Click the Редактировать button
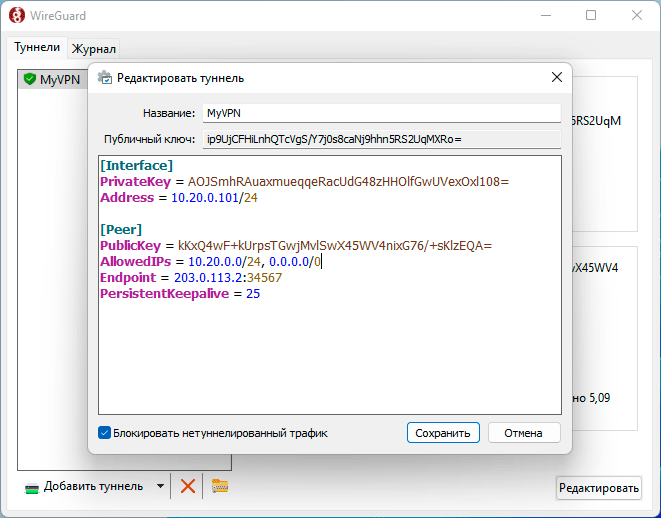Screen dimensions: 661x518 point(598,488)
